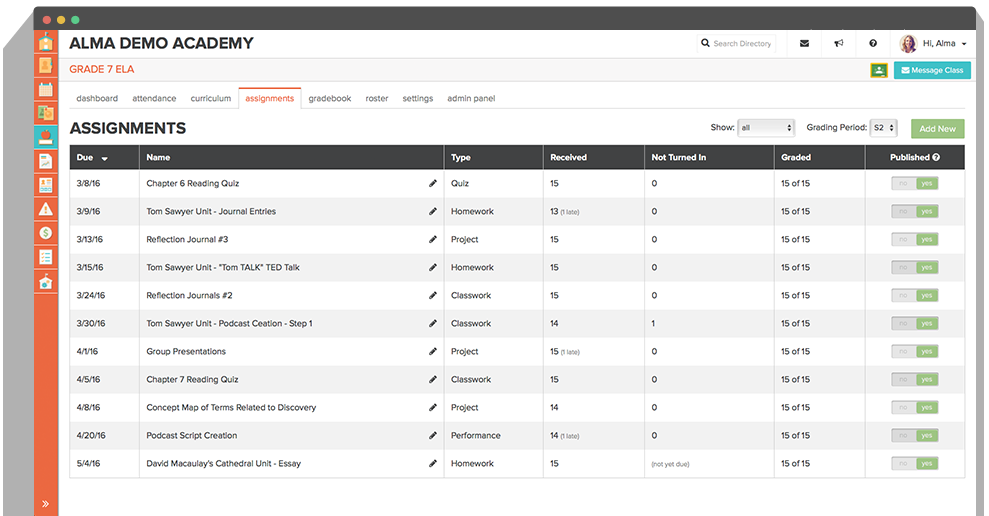Switch to the attendance tab
Viewport: 989px width, 516px height.
pos(154,98)
